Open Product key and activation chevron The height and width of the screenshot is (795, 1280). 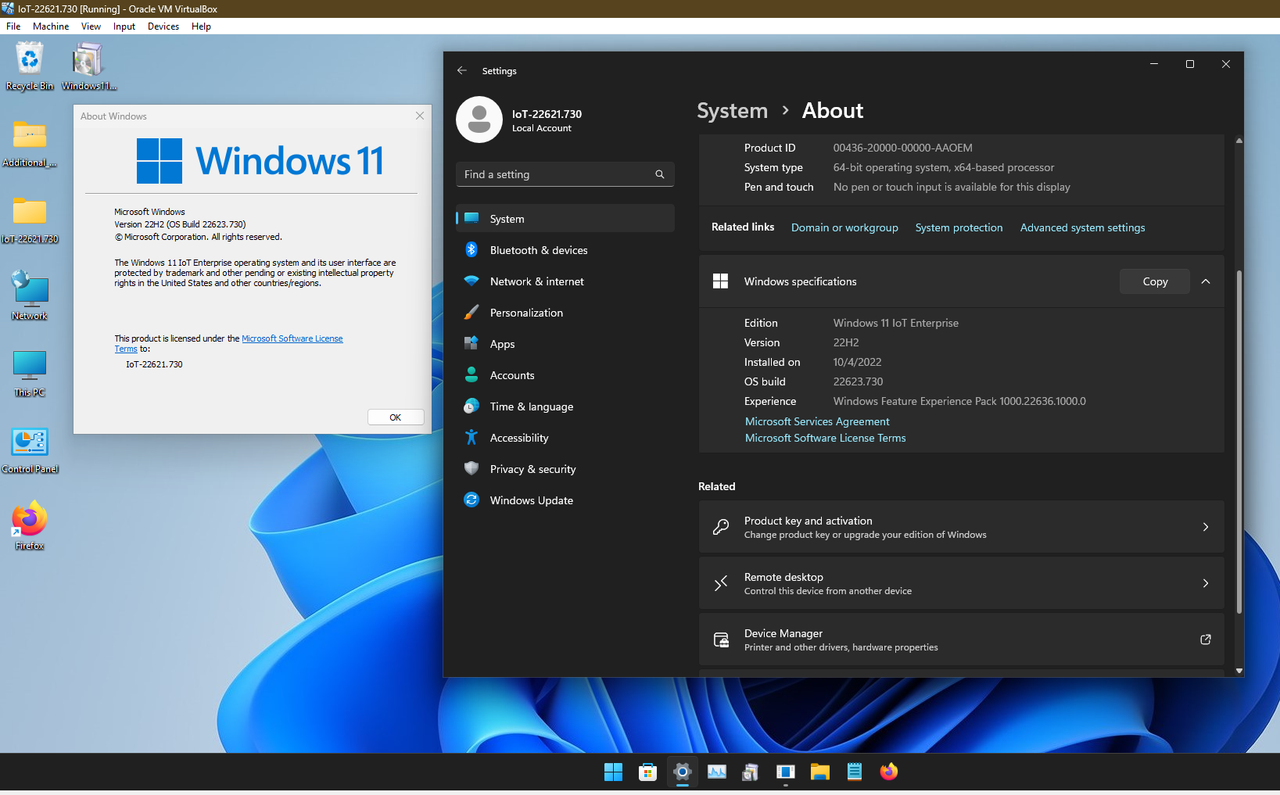point(1205,527)
